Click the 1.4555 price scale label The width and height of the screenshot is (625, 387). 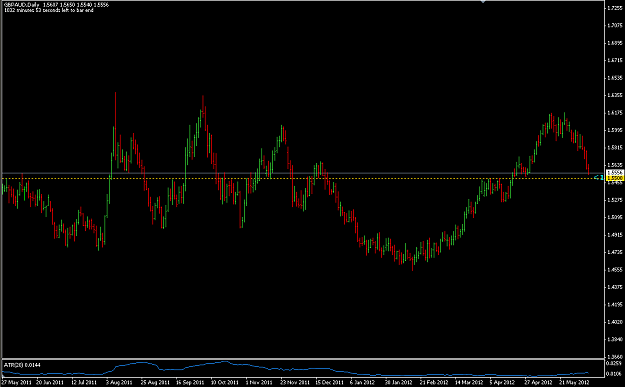[614, 269]
